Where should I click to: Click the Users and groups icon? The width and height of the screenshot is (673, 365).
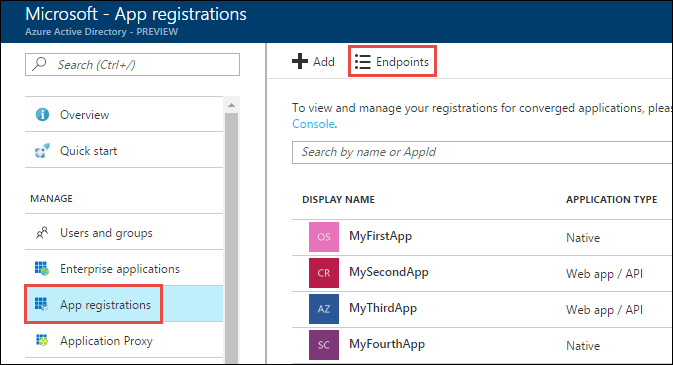42,233
